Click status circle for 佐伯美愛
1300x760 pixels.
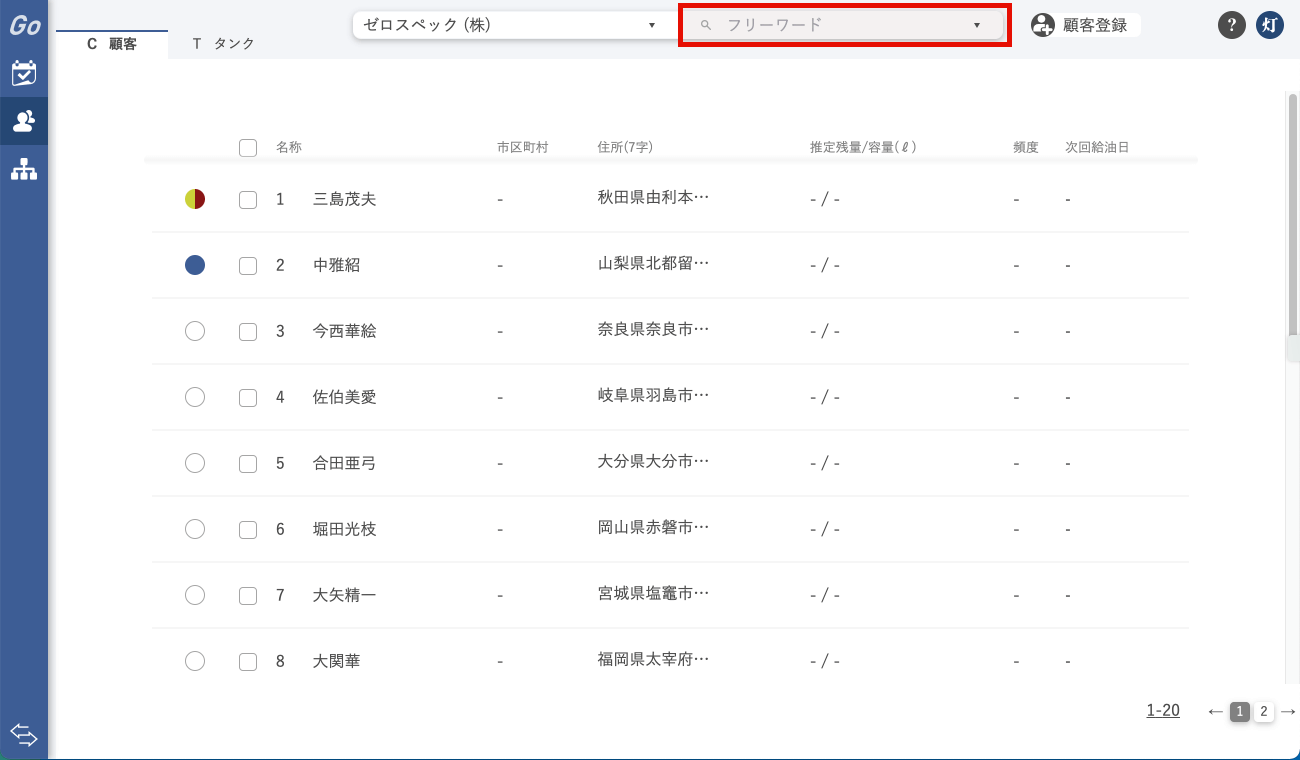point(195,397)
